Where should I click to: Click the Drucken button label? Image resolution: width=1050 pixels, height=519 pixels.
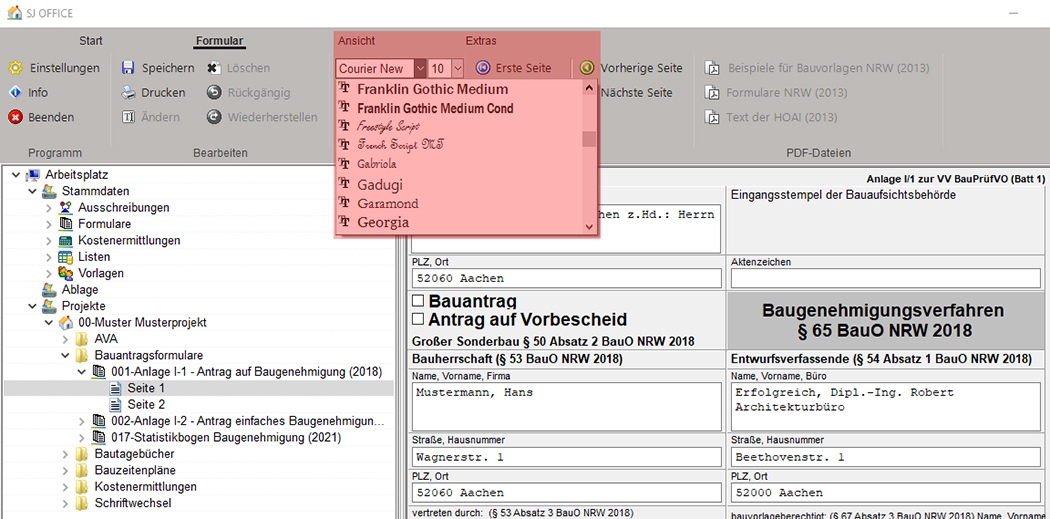(163, 92)
